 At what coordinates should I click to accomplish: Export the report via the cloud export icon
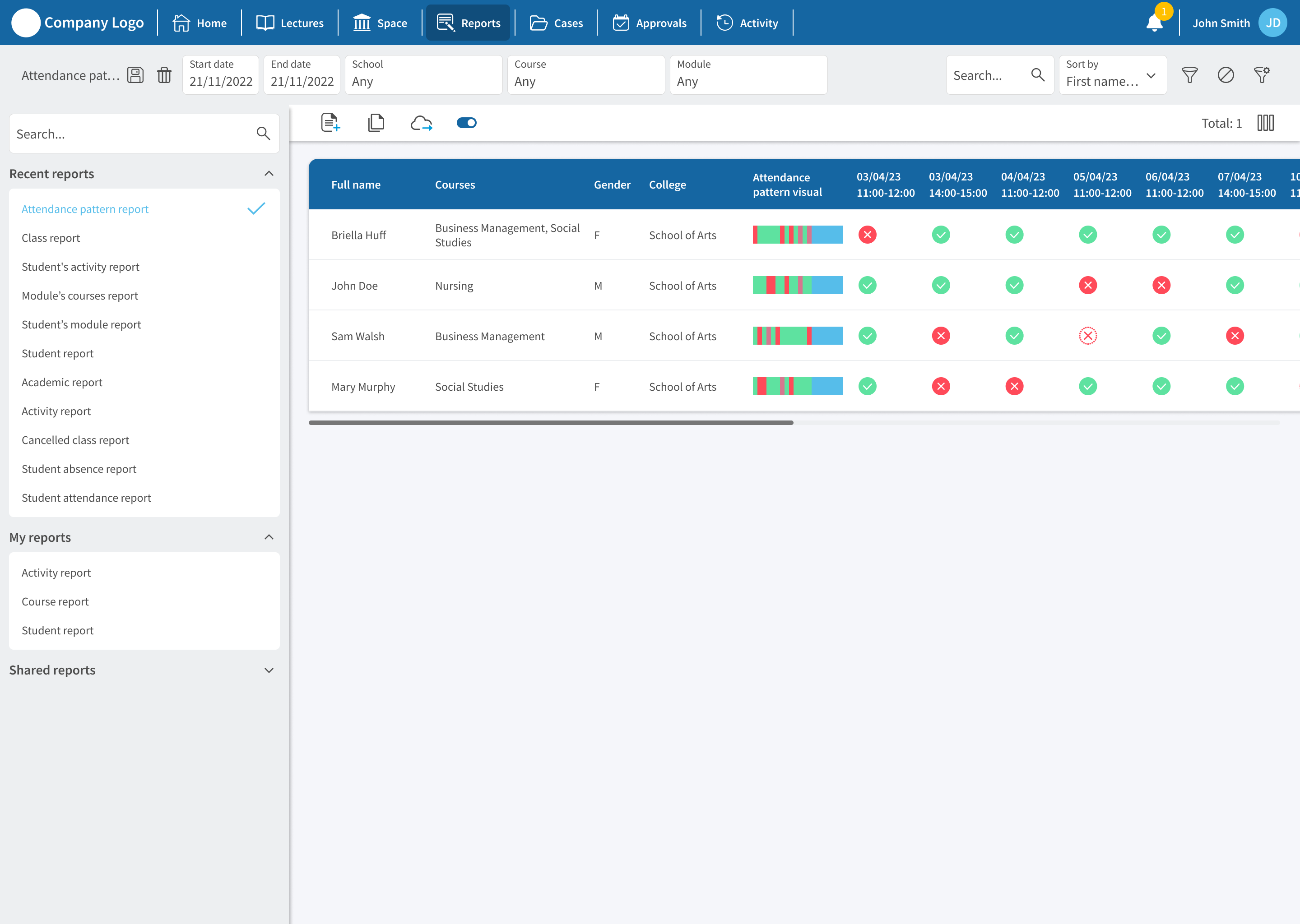tap(421, 122)
